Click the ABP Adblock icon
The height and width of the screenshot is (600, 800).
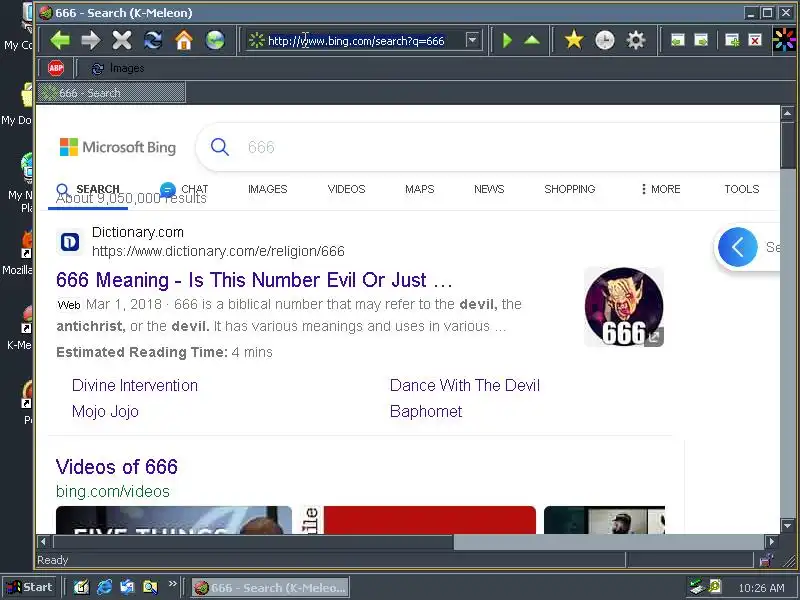pyautogui.click(x=56, y=68)
